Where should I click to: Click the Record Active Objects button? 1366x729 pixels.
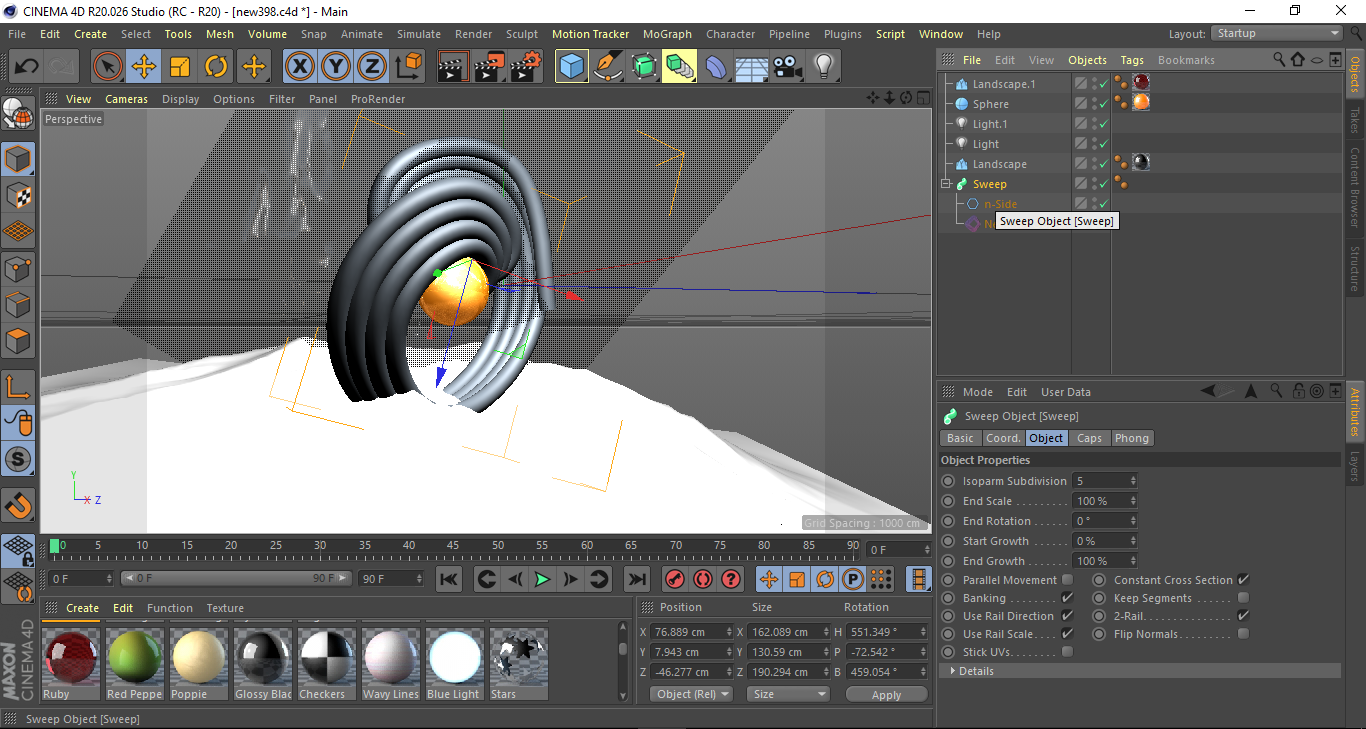[x=675, y=579]
